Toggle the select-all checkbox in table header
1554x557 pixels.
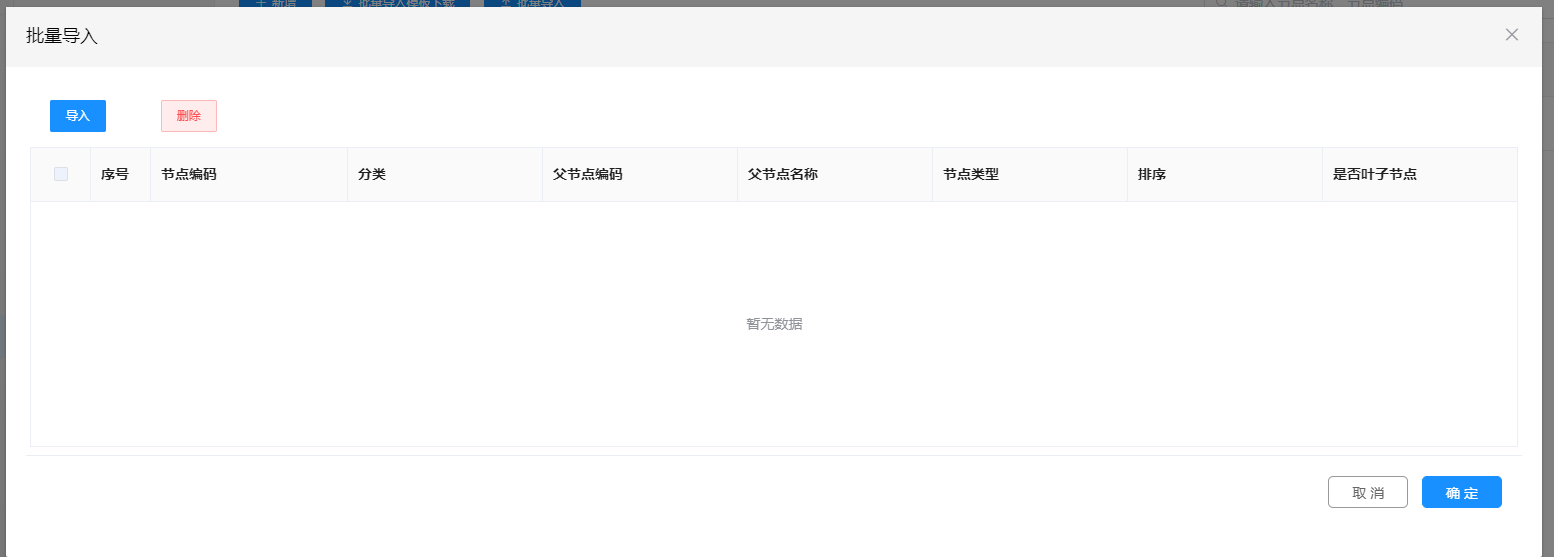click(61, 174)
